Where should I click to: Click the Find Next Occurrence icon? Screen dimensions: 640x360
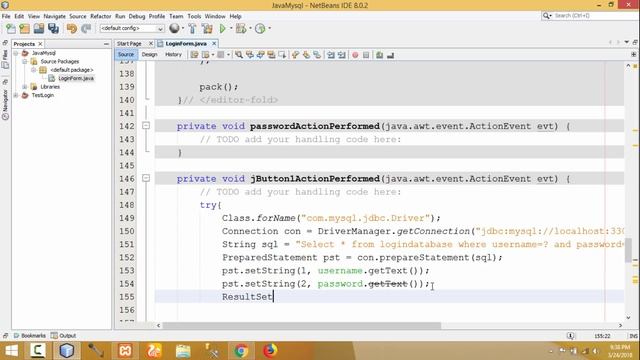pyautogui.click(x=260, y=55)
